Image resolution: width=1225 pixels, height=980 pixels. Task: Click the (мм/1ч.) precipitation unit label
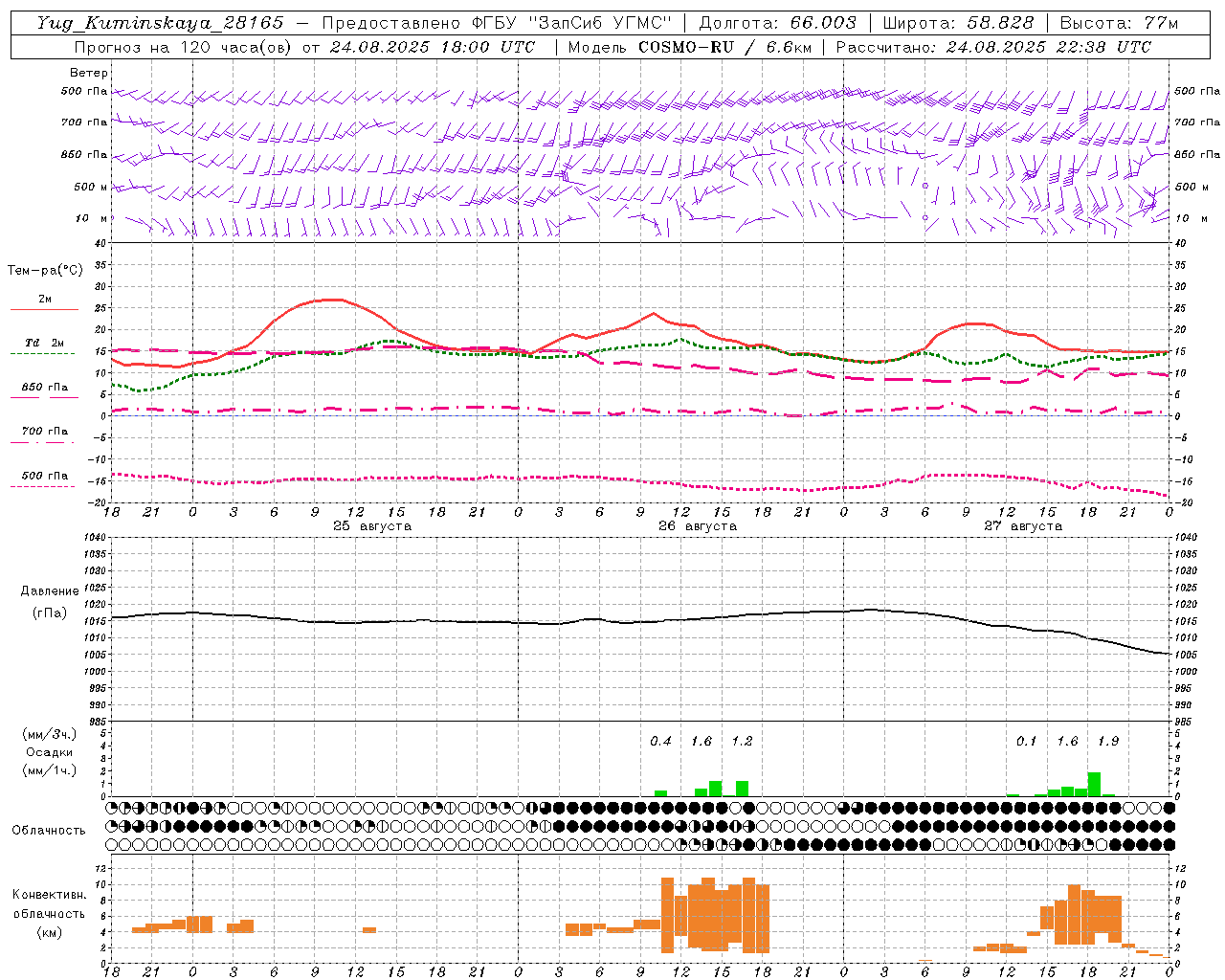point(50,770)
